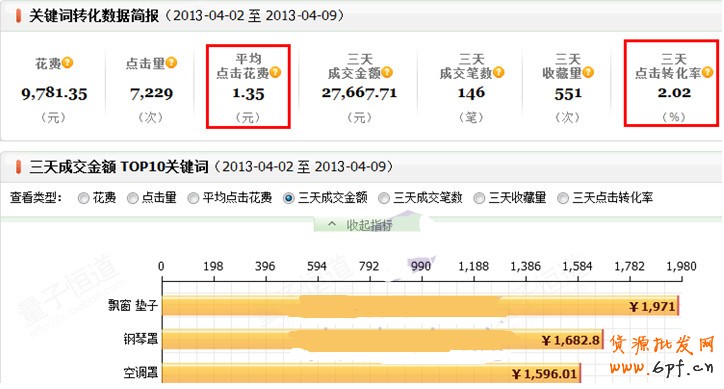
Task: Click the help icon beside 点击量
Action: click(x=171, y=62)
